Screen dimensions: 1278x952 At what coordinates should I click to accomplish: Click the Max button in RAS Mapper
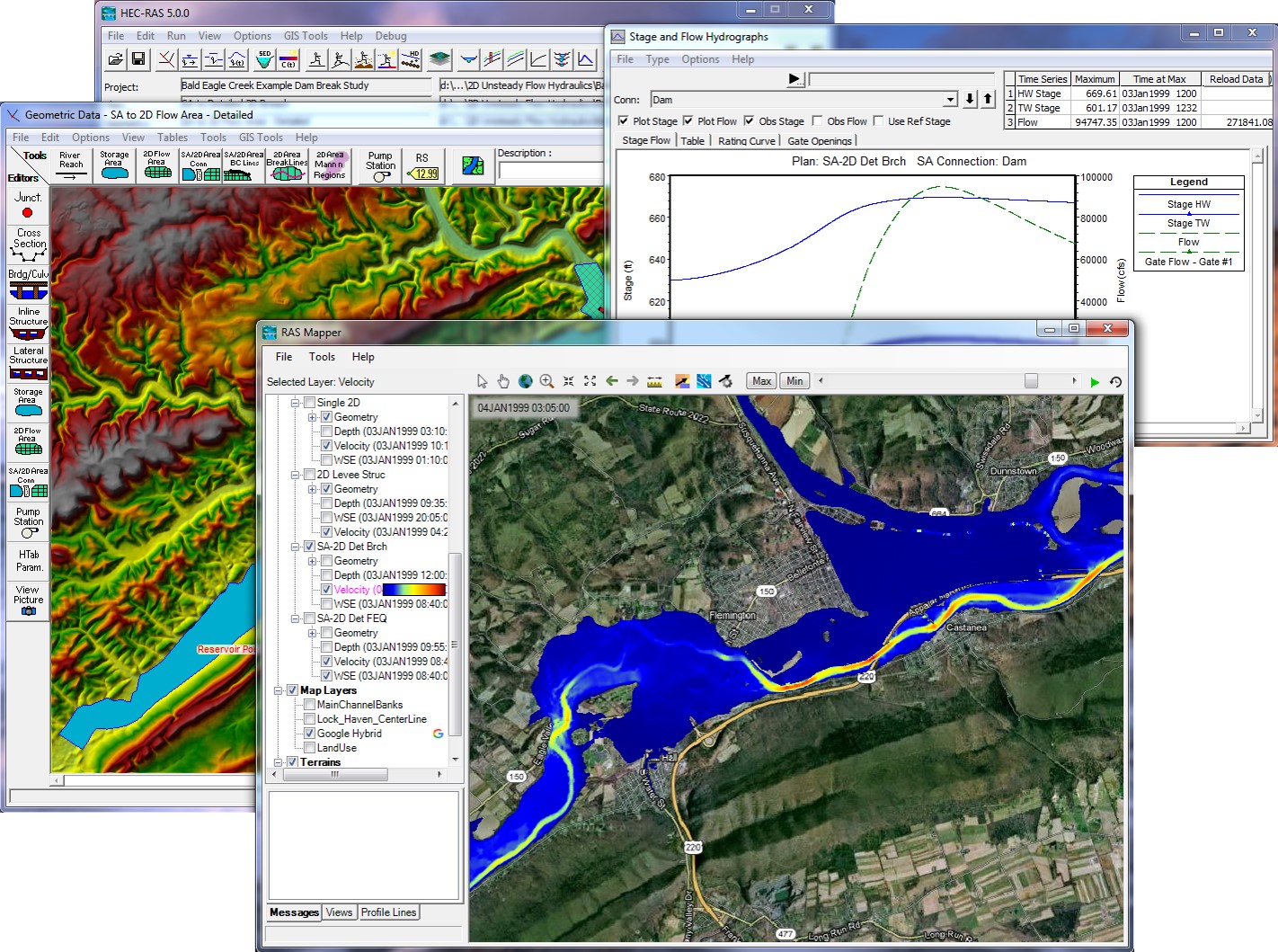761,381
